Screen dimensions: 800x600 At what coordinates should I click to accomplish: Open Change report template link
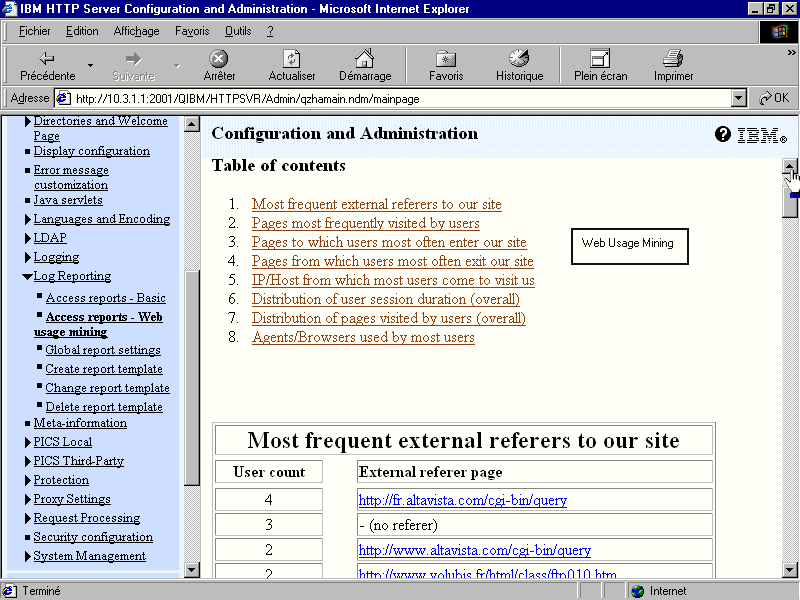pyautogui.click(x=108, y=388)
